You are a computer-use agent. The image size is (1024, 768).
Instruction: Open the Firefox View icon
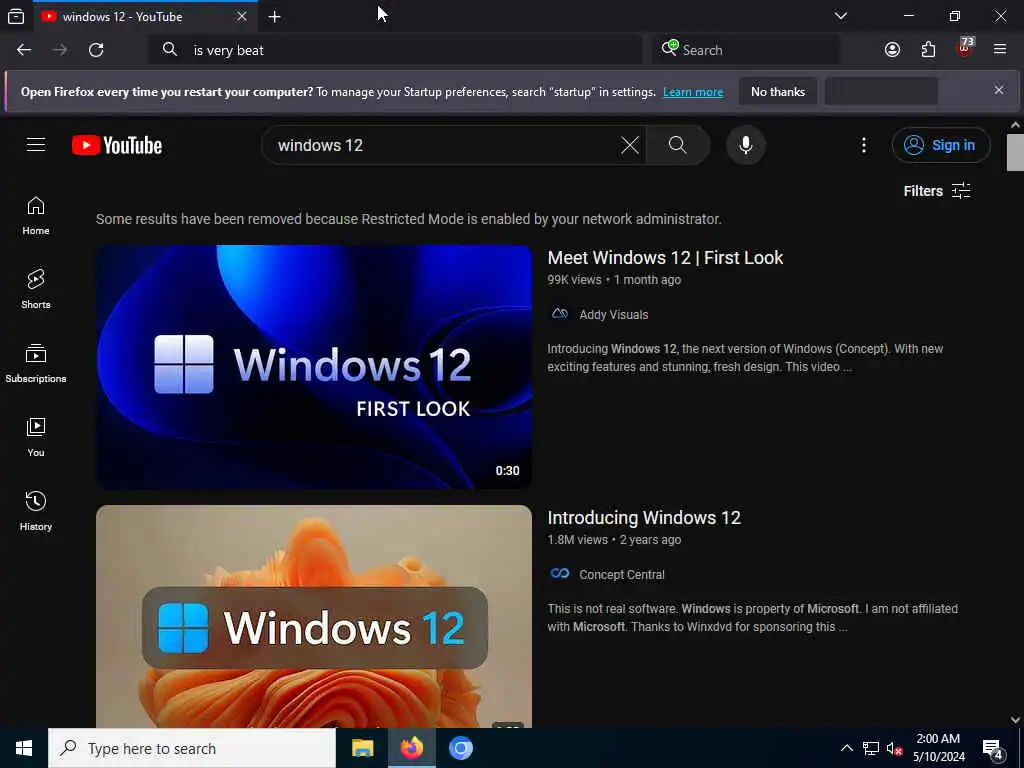coord(16,16)
